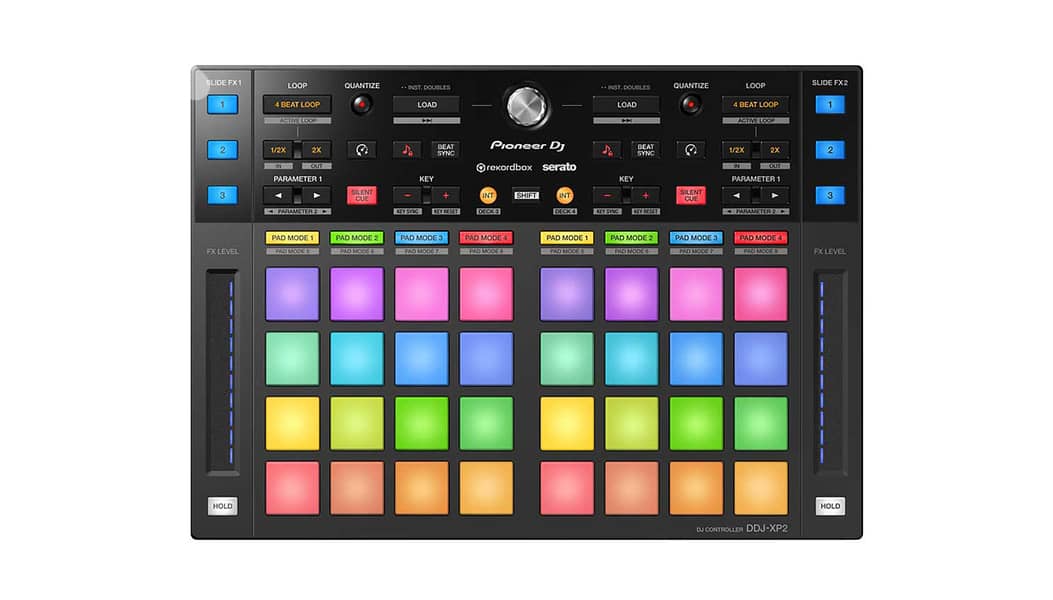
Task: Enable right deck Silent Cue
Action: (x=691, y=196)
